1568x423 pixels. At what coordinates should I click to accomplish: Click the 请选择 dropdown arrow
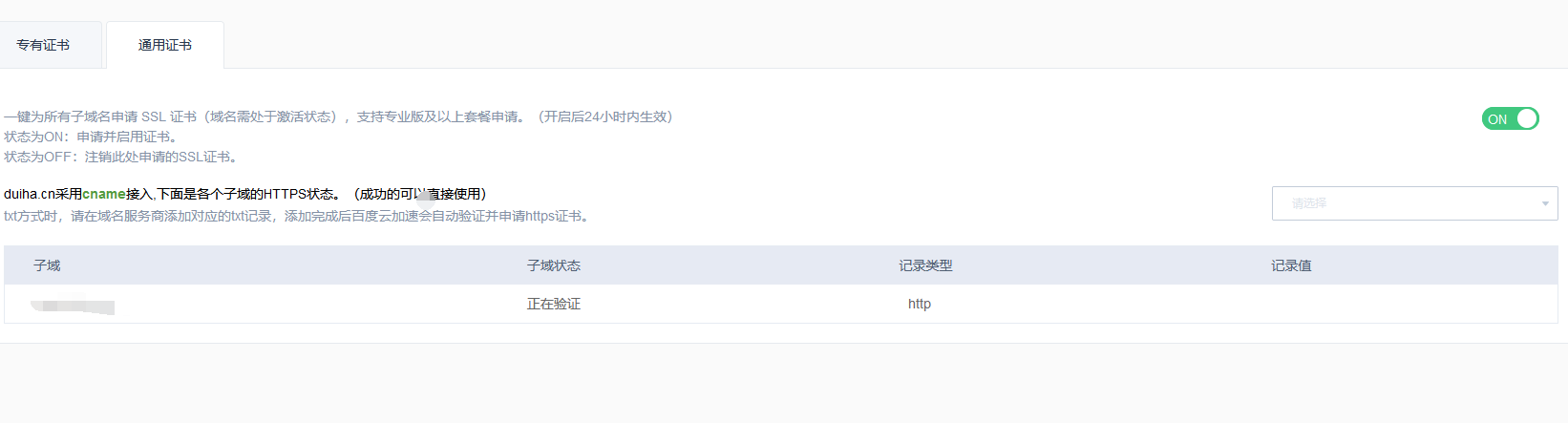click(x=1545, y=203)
